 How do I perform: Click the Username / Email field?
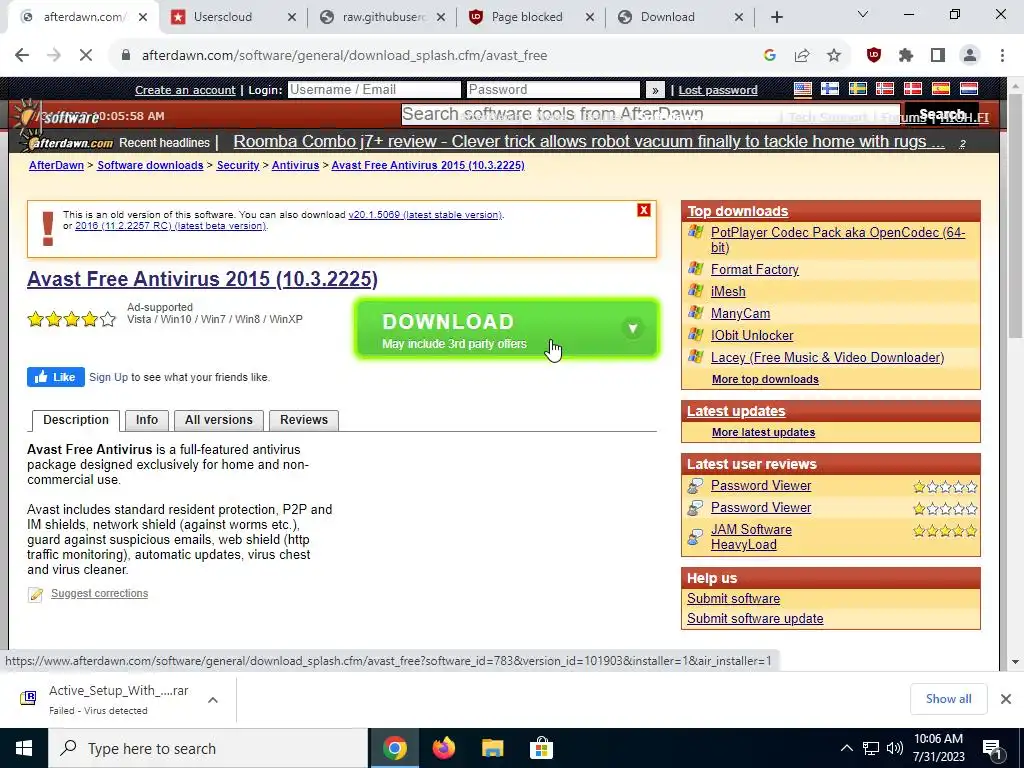[x=374, y=89]
